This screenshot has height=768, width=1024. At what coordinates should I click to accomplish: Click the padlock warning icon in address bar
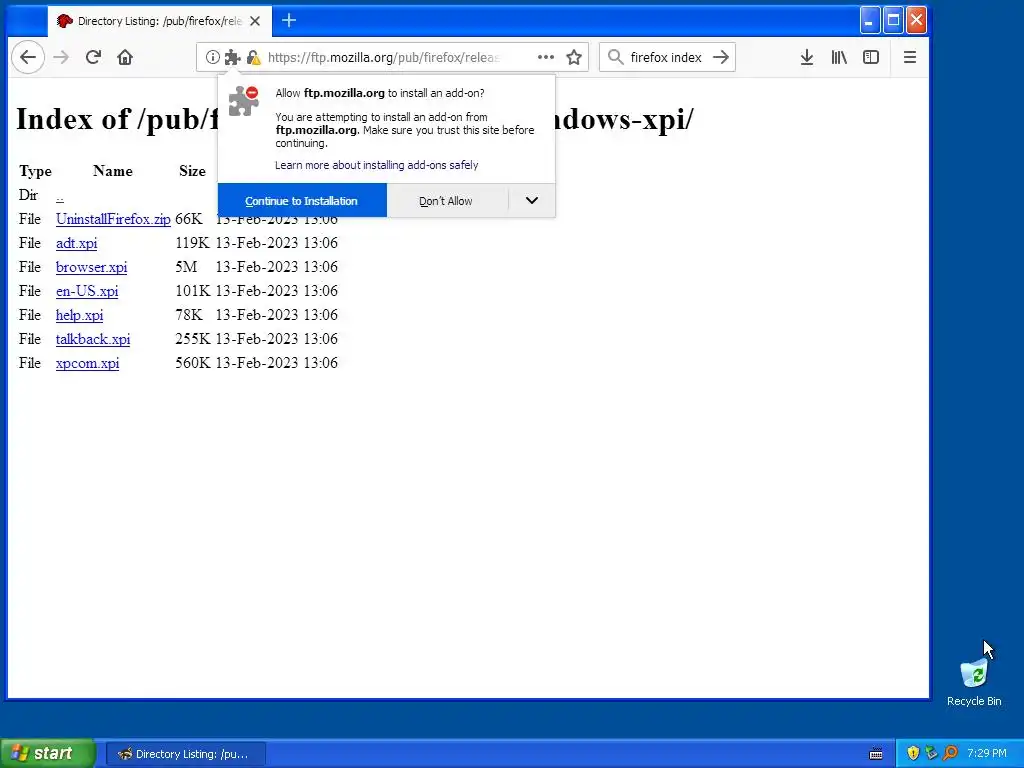253,57
